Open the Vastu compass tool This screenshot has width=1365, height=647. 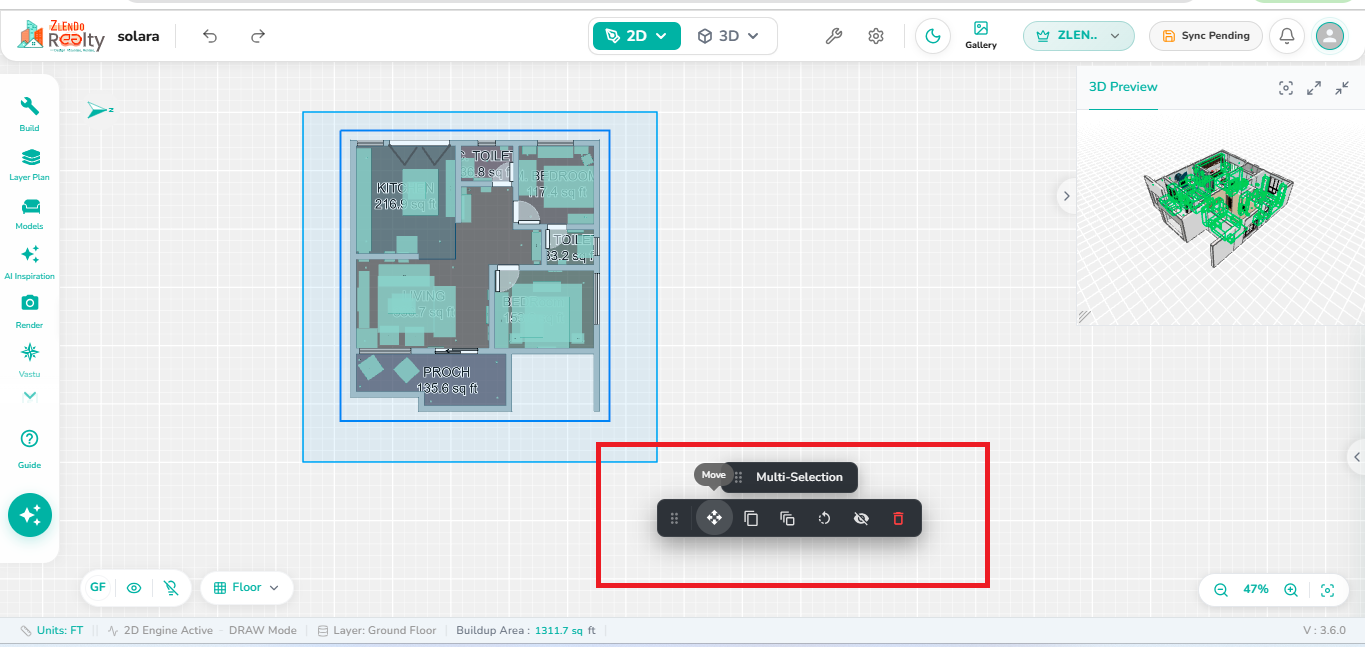[x=30, y=361]
